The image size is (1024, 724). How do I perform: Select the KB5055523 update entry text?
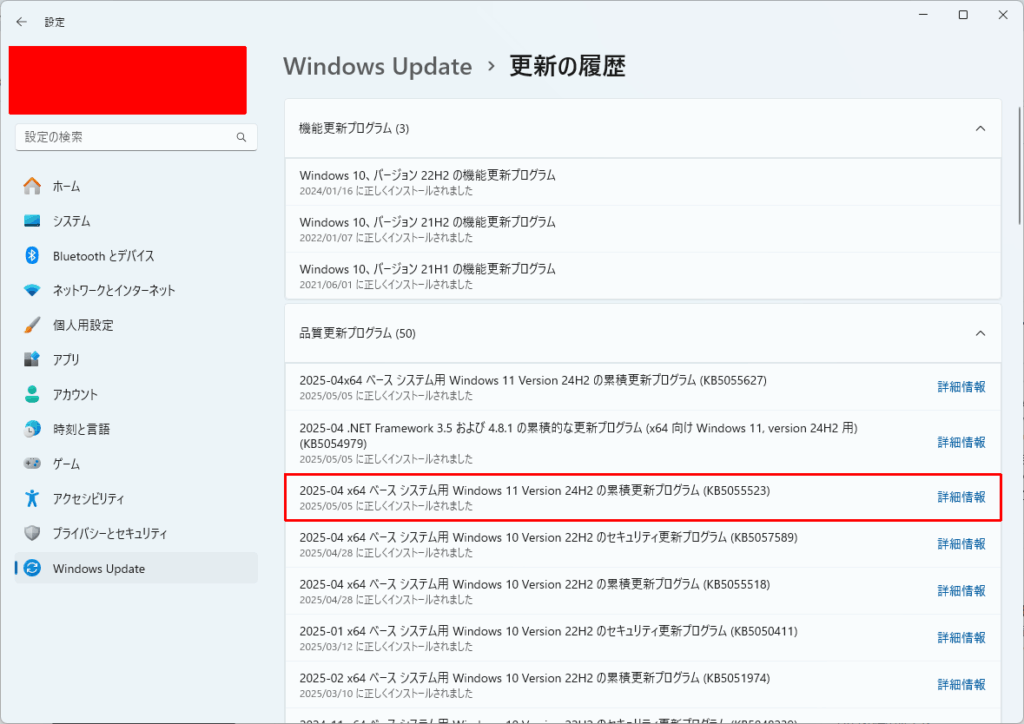(534, 491)
